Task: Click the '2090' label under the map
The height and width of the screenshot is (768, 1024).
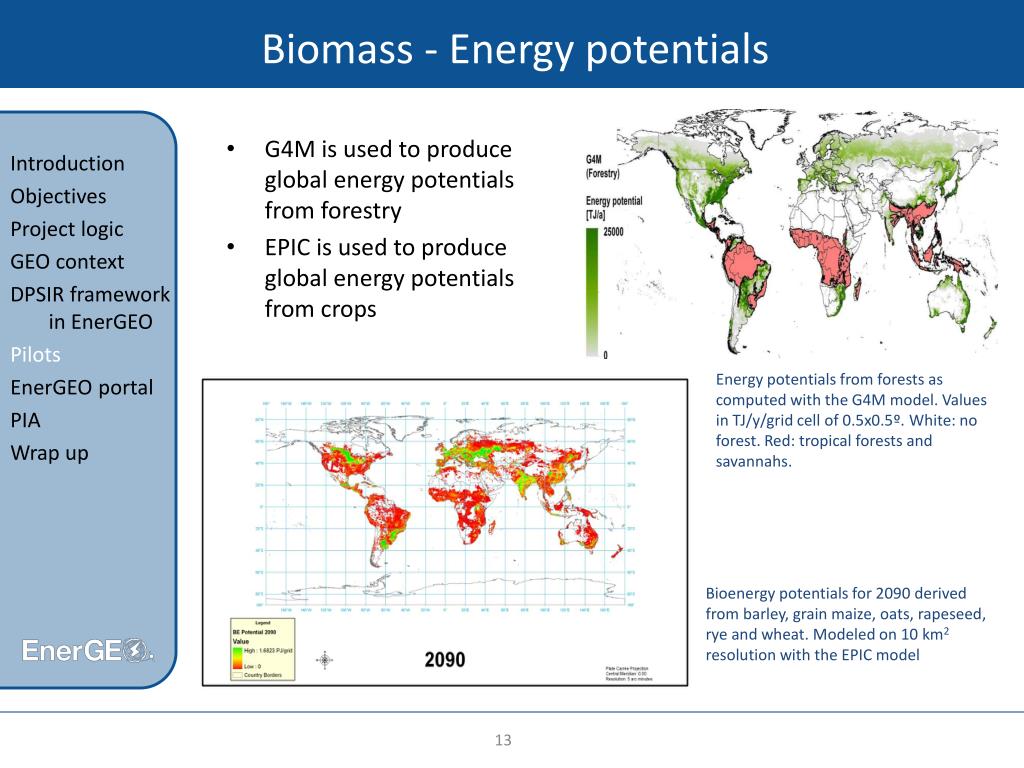Action: pyautogui.click(x=445, y=660)
